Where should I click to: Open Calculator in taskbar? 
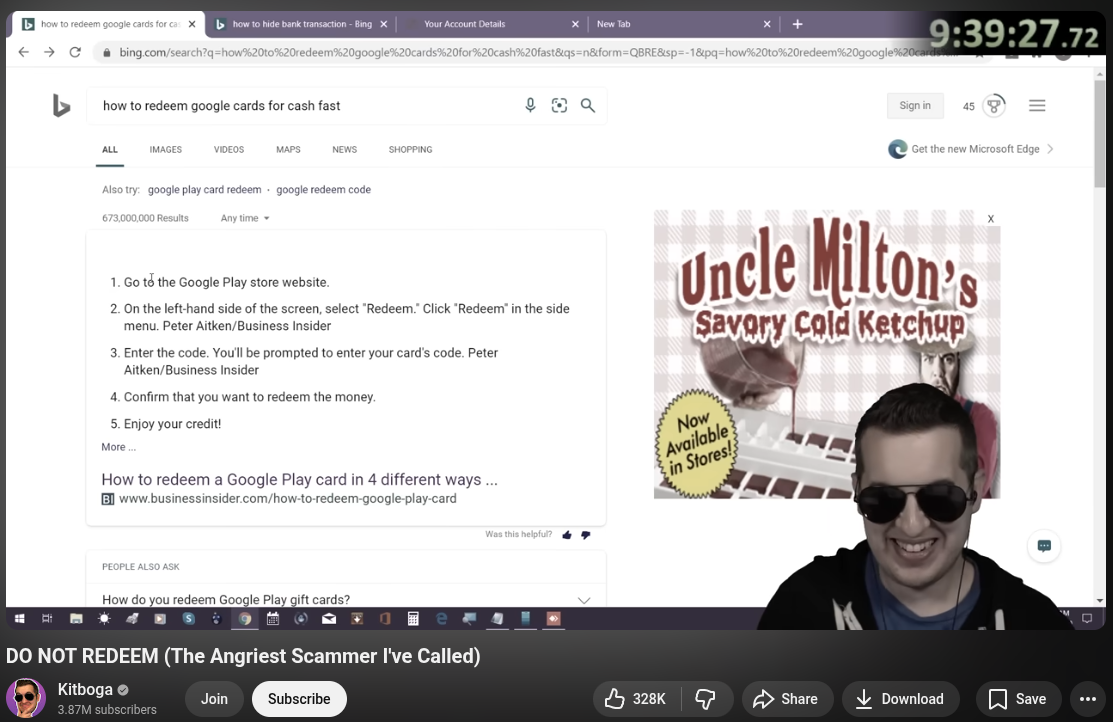[413, 619]
